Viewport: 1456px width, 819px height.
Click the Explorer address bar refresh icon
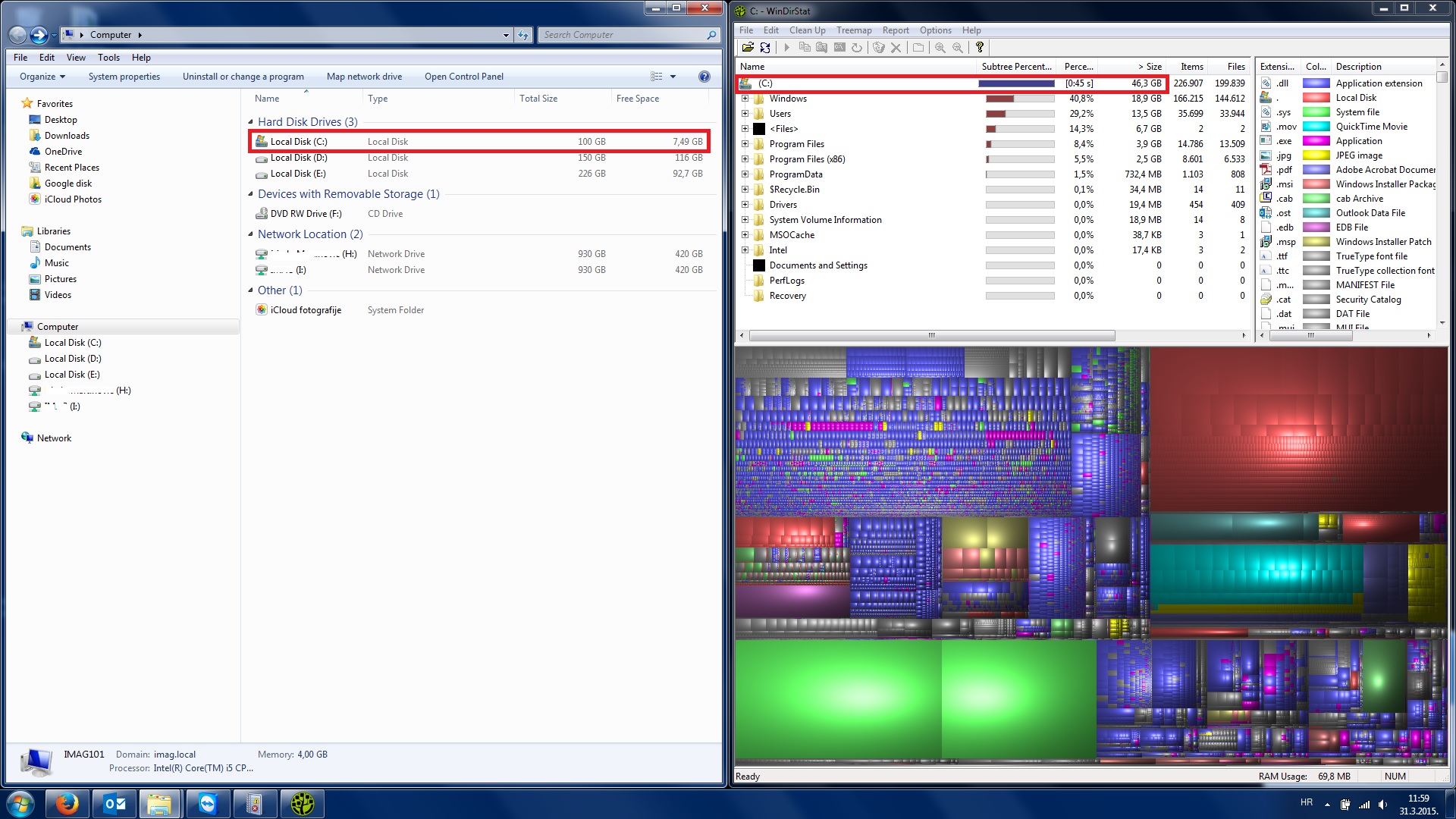(523, 35)
